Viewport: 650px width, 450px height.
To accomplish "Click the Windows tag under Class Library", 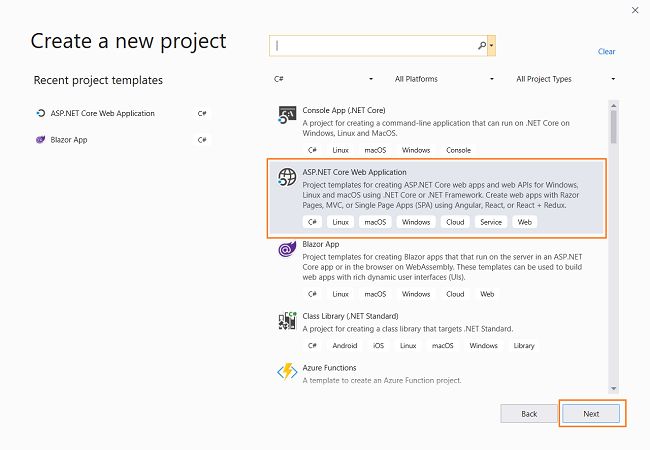I will 483,346.
